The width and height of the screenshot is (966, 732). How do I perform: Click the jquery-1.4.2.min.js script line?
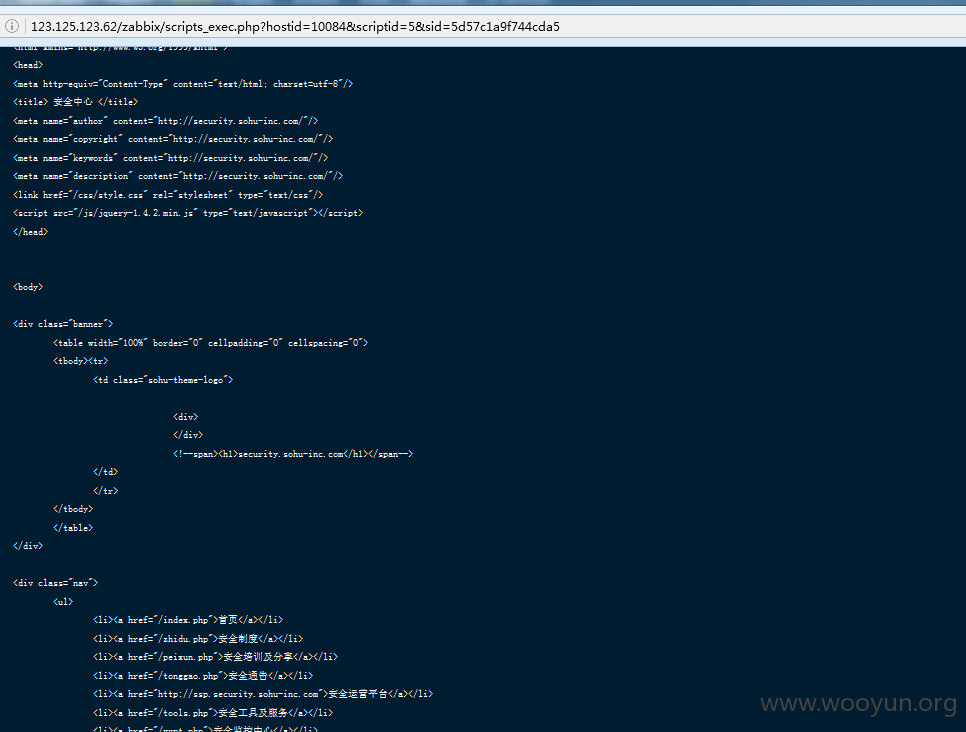(188, 213)
